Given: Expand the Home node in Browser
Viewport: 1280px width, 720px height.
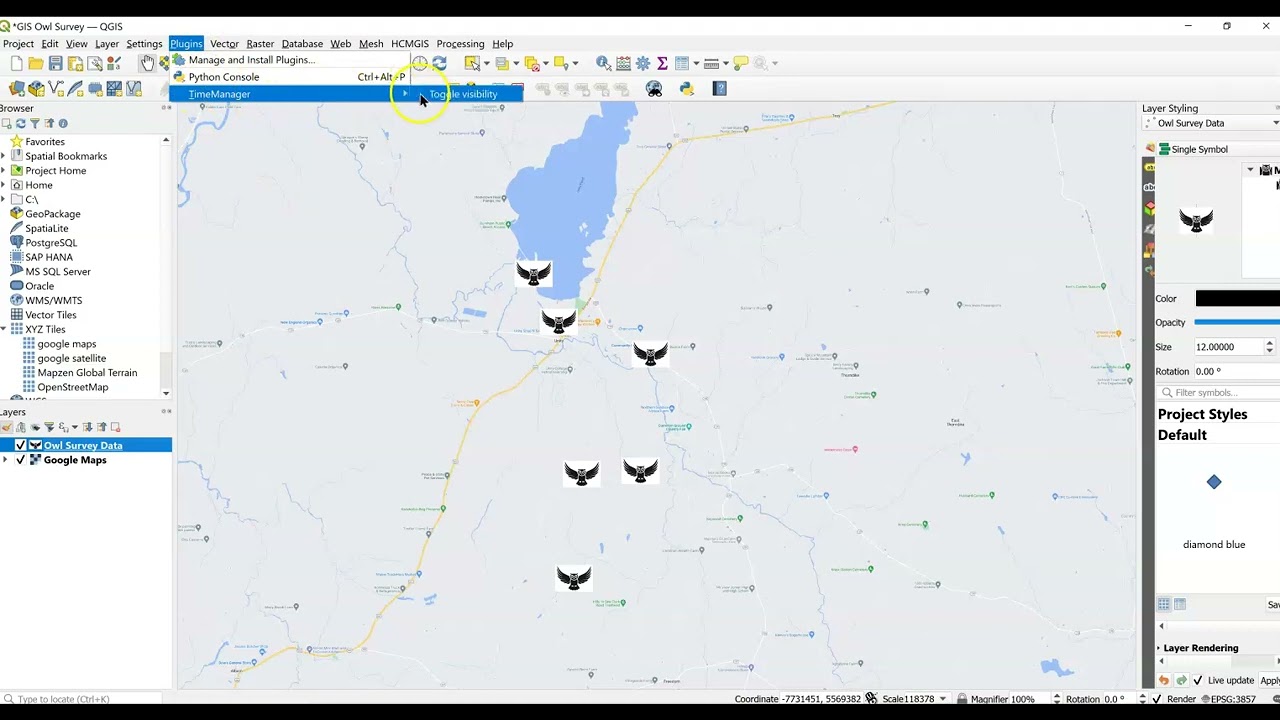Looking at the screenshot, I should pyautogui.click(x=3, y=185).
